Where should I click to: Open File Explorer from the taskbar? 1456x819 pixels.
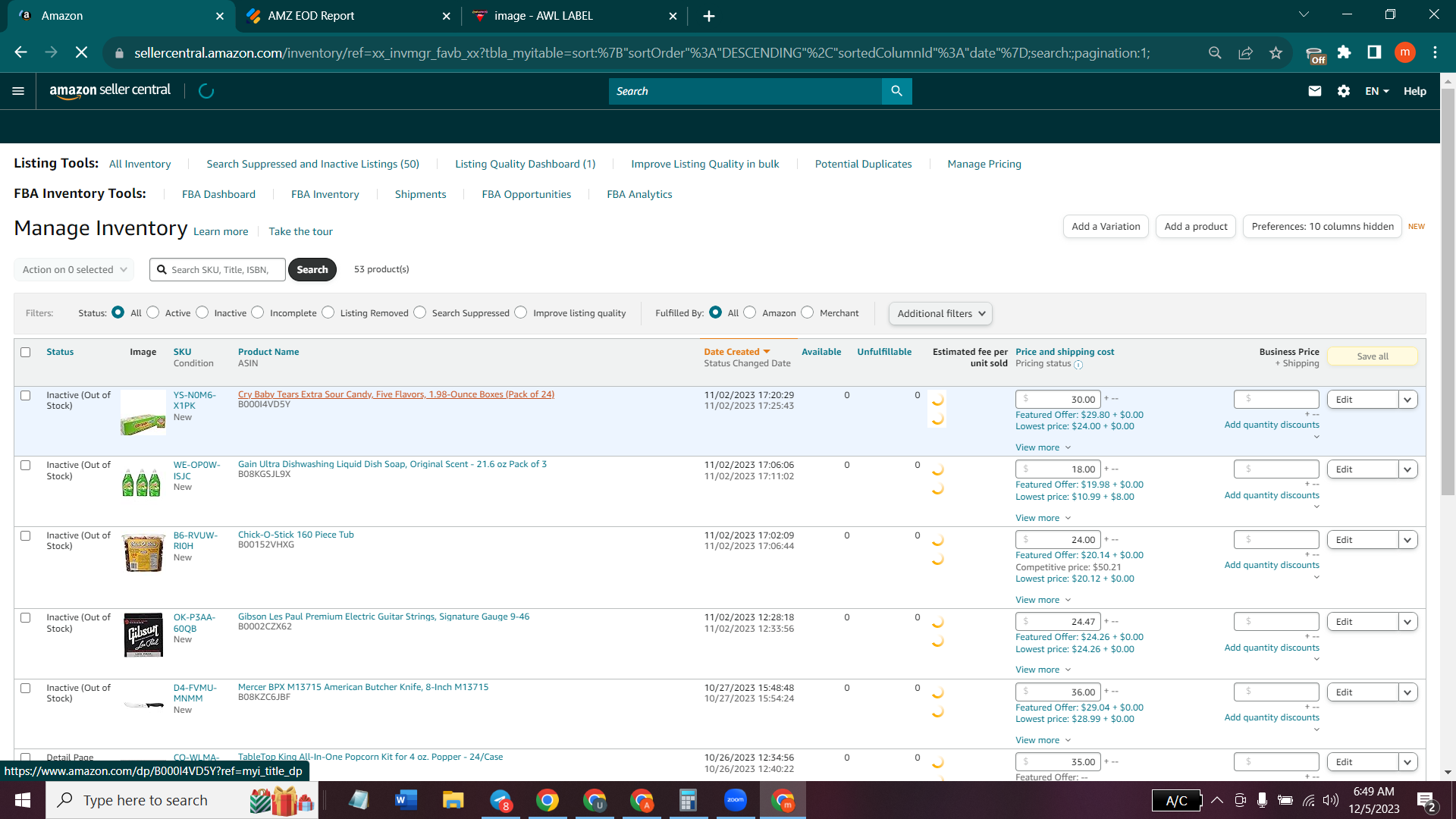pyautogui.click(x=453, y=800)
